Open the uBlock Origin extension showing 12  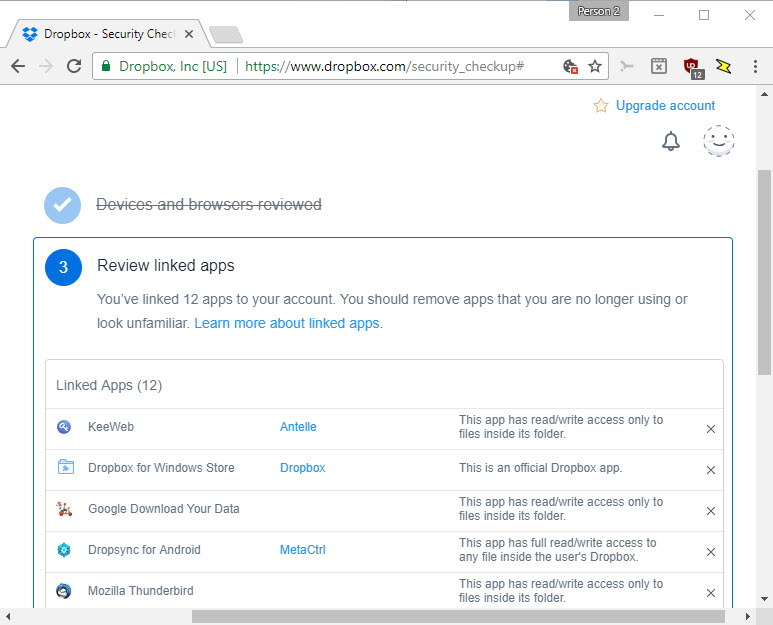[x=693, y=68]
